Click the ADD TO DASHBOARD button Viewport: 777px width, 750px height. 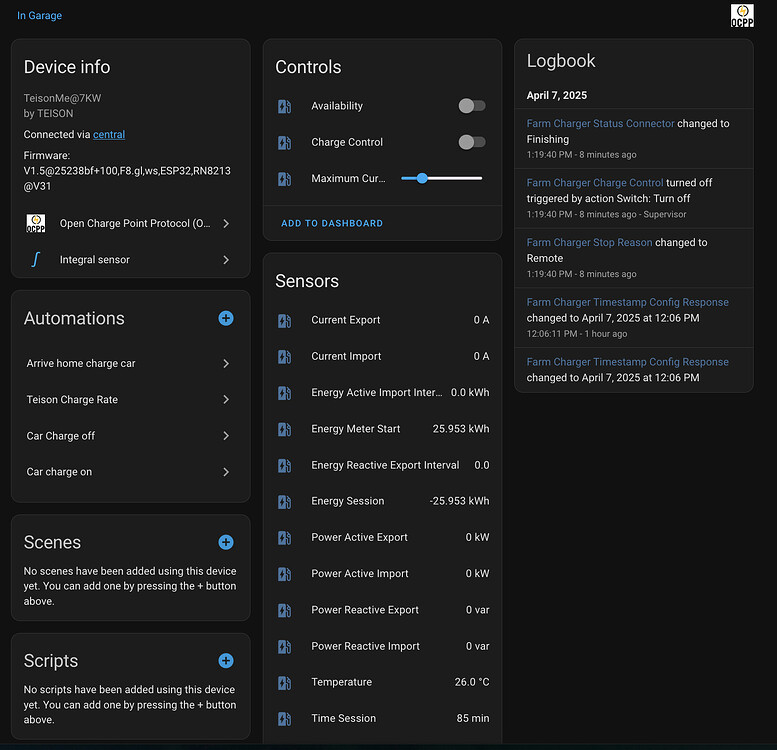[x=332, y=223]
